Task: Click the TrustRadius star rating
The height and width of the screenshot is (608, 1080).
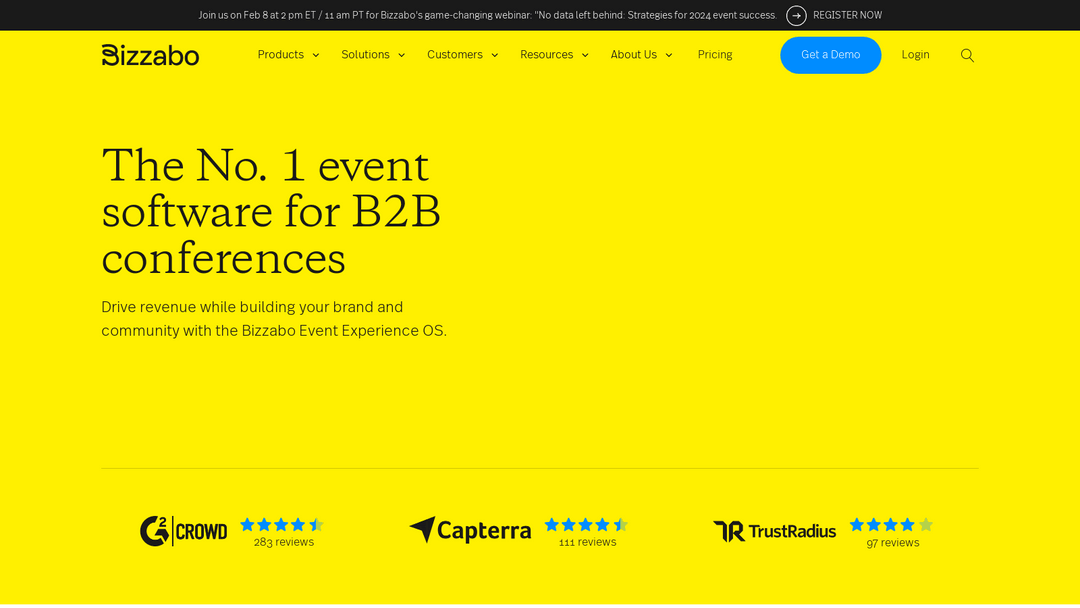Action: click(891, 524)
